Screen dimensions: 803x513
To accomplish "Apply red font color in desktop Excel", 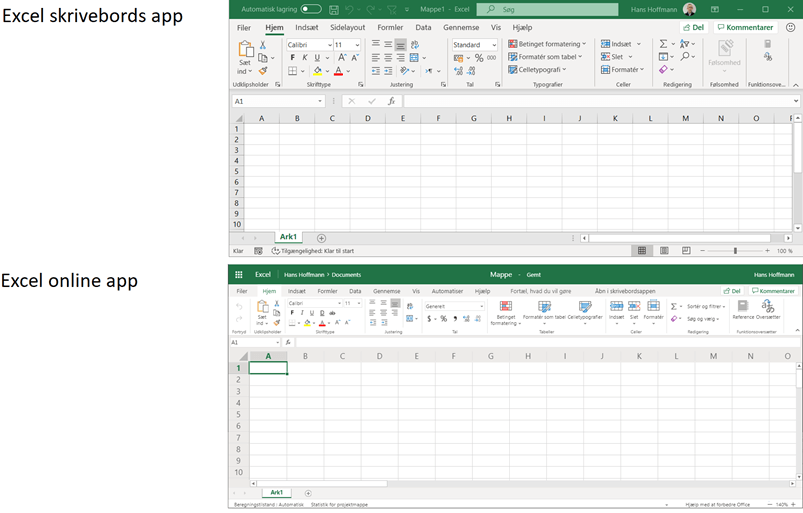I will click(x=339, y=71).
